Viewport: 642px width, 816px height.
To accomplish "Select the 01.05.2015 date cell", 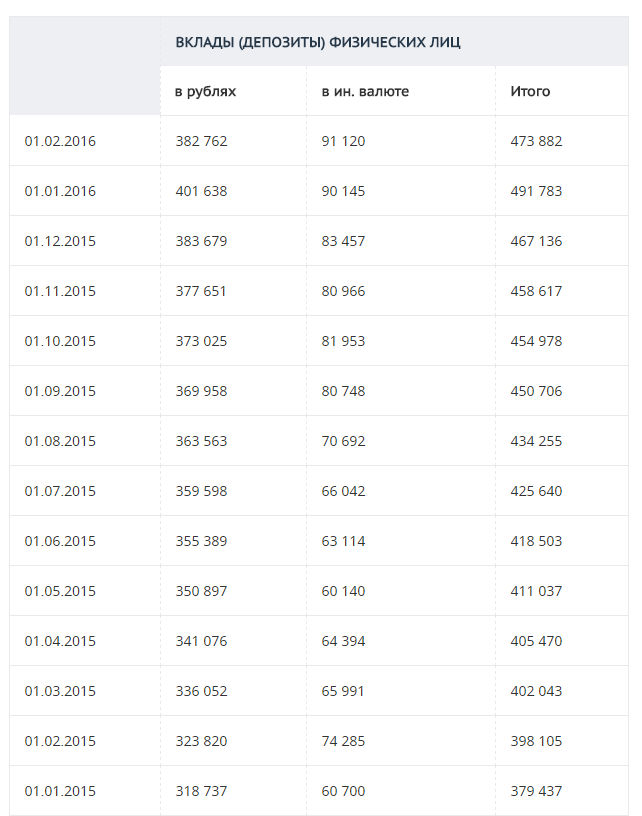I will point(60,591).
